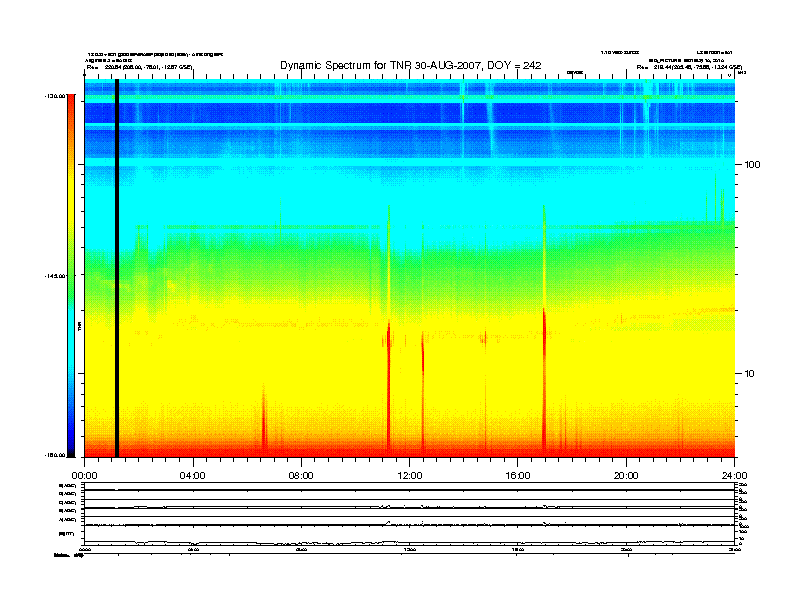Click the short red burst near 06:30

pos(264,417)
